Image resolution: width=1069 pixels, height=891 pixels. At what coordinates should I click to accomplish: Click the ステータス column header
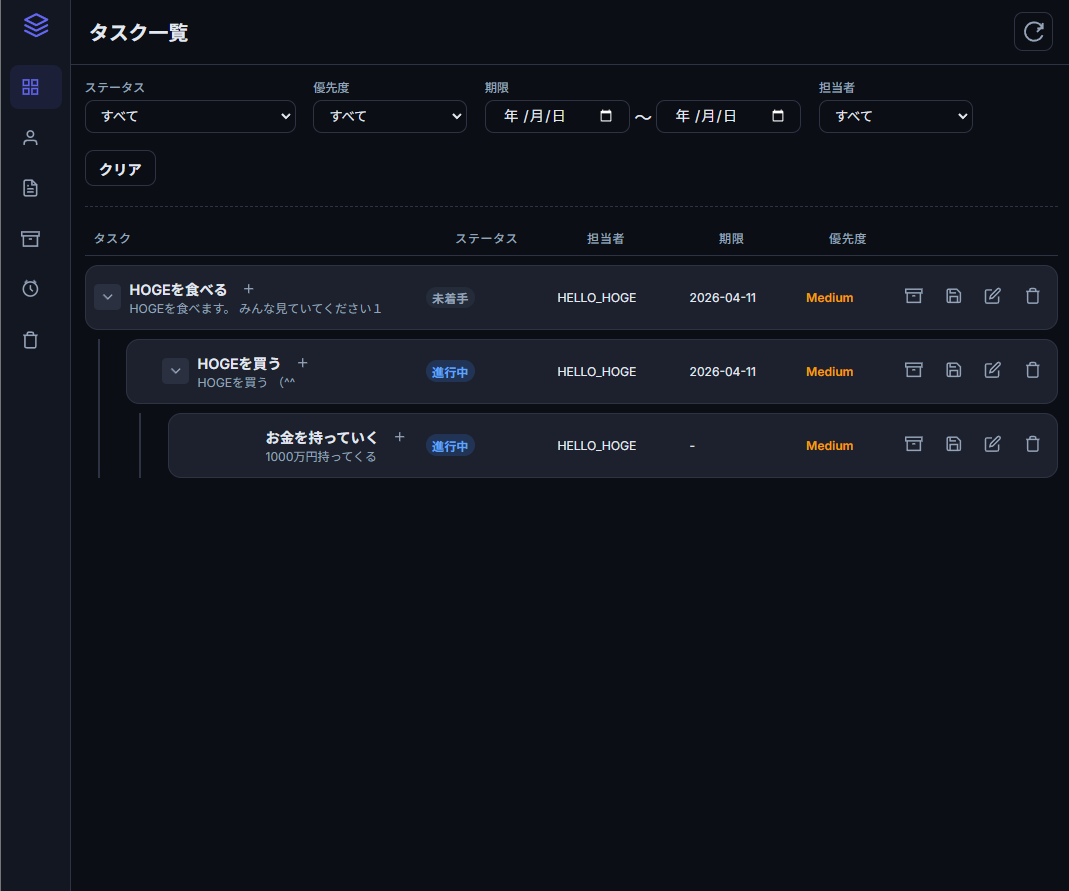[x=486, y=239]
